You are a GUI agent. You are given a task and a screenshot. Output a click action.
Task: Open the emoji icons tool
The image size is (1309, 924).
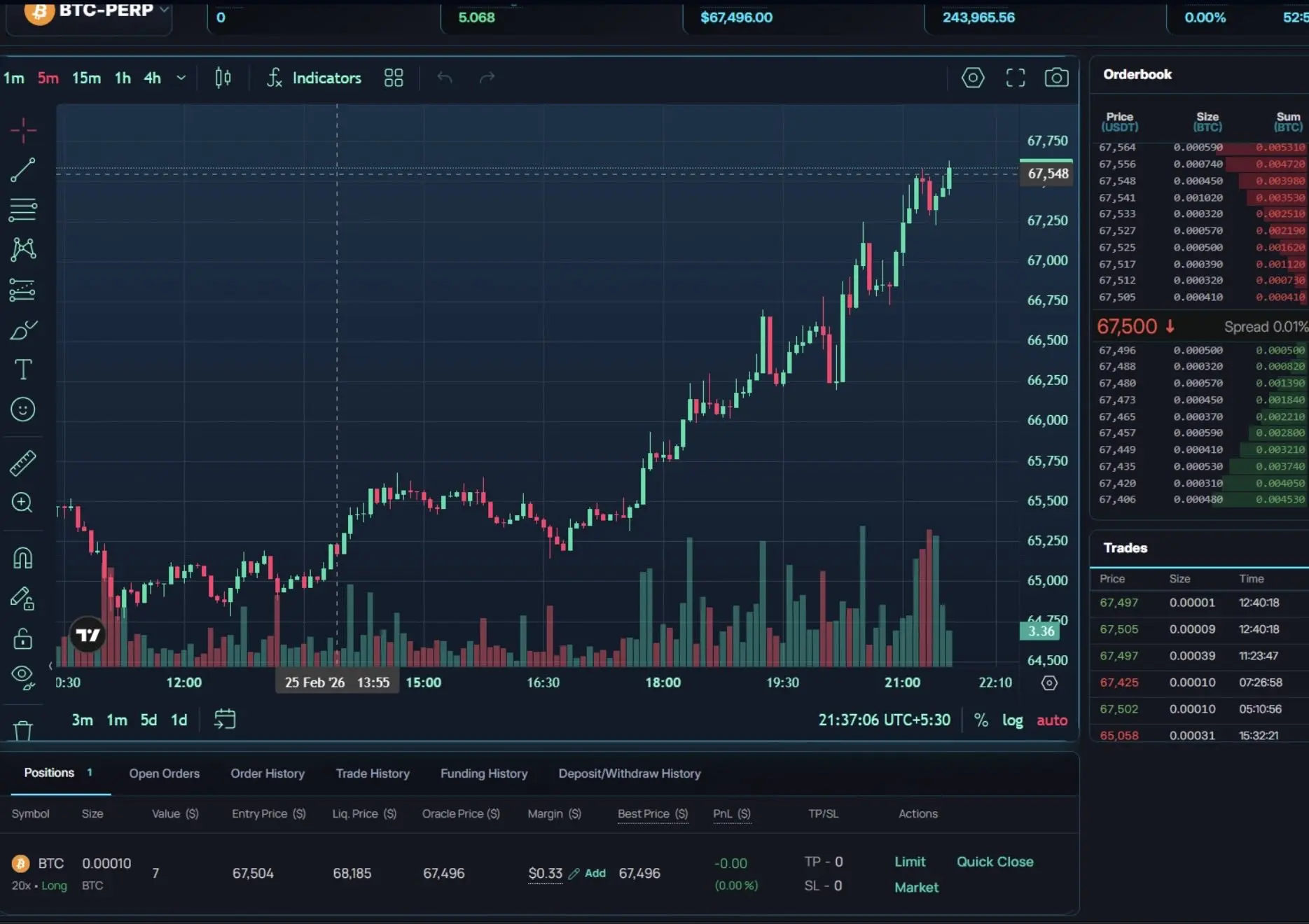point(23,409)
